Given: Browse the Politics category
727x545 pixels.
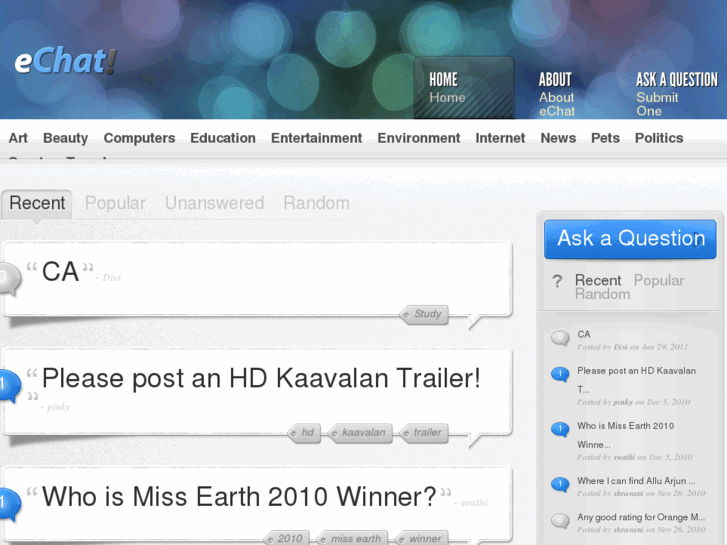Looking at the screenshot, I should point(658,138).
